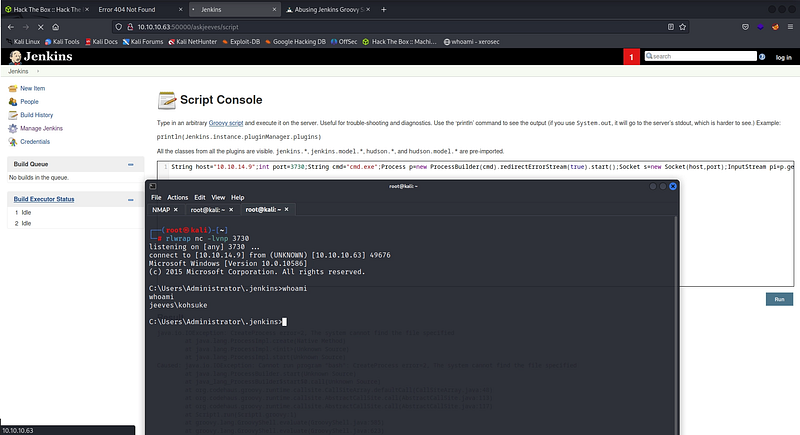Switch to the NMAP terminal tab
Image resolution: width=800 pixels, height=435 pixels.
[161, 210]
